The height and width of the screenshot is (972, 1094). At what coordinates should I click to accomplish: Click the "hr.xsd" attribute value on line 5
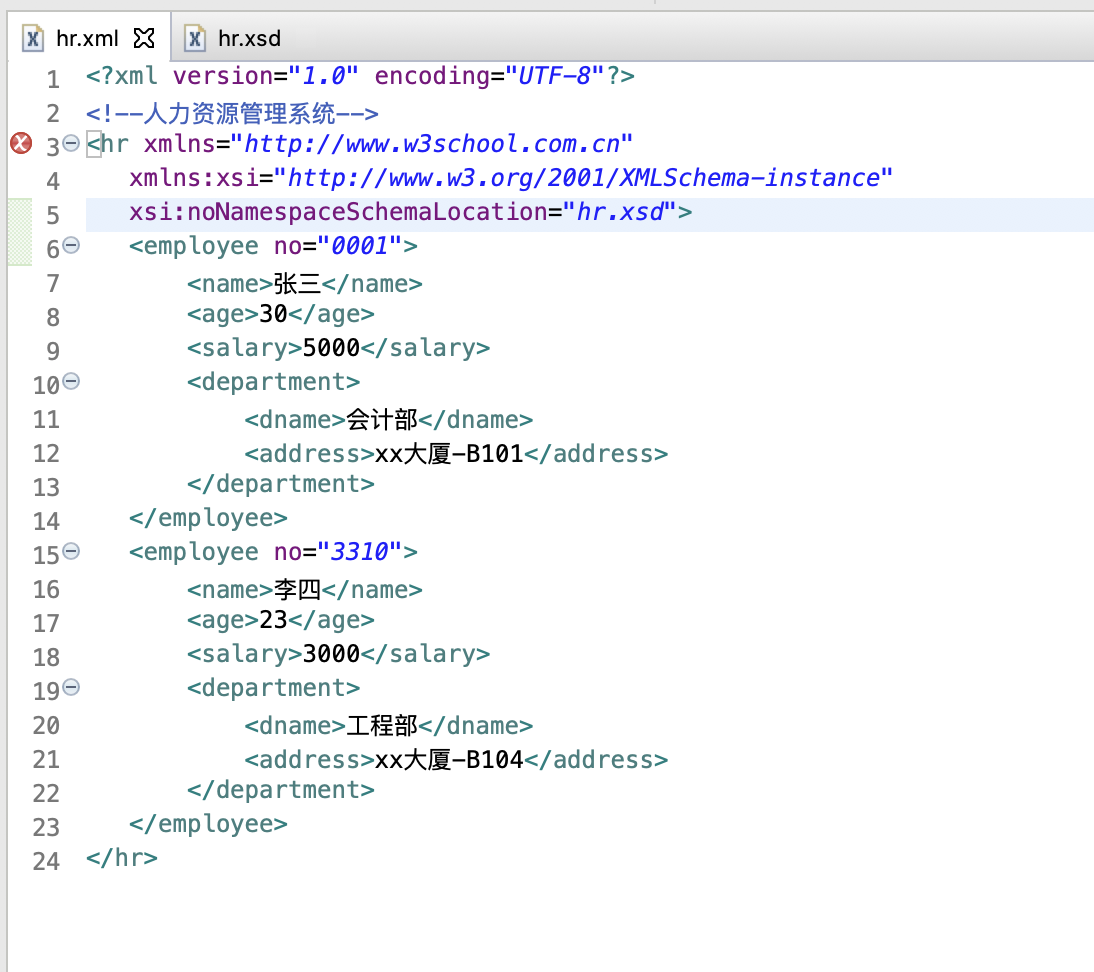[620, 211]
